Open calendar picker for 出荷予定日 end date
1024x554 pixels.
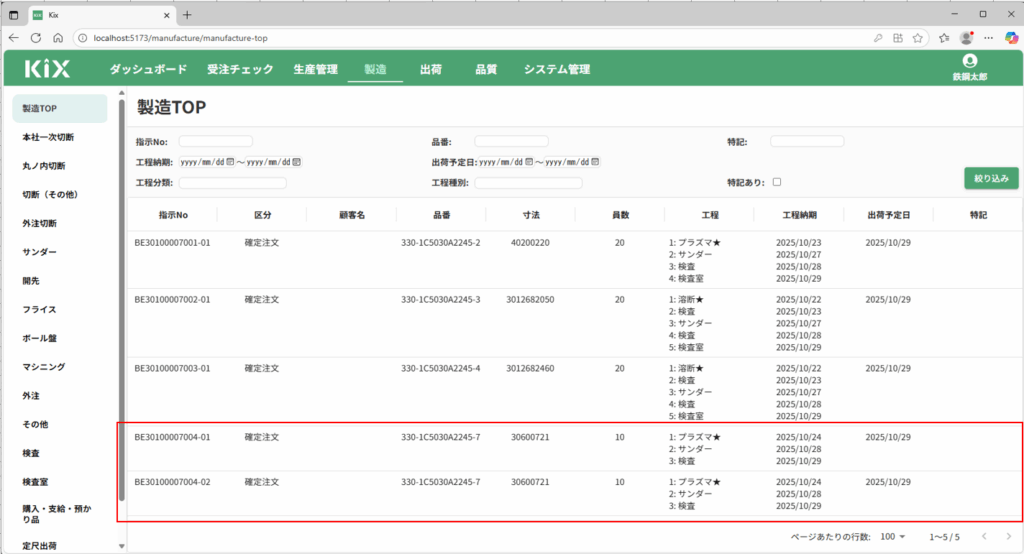coord(597,162)
